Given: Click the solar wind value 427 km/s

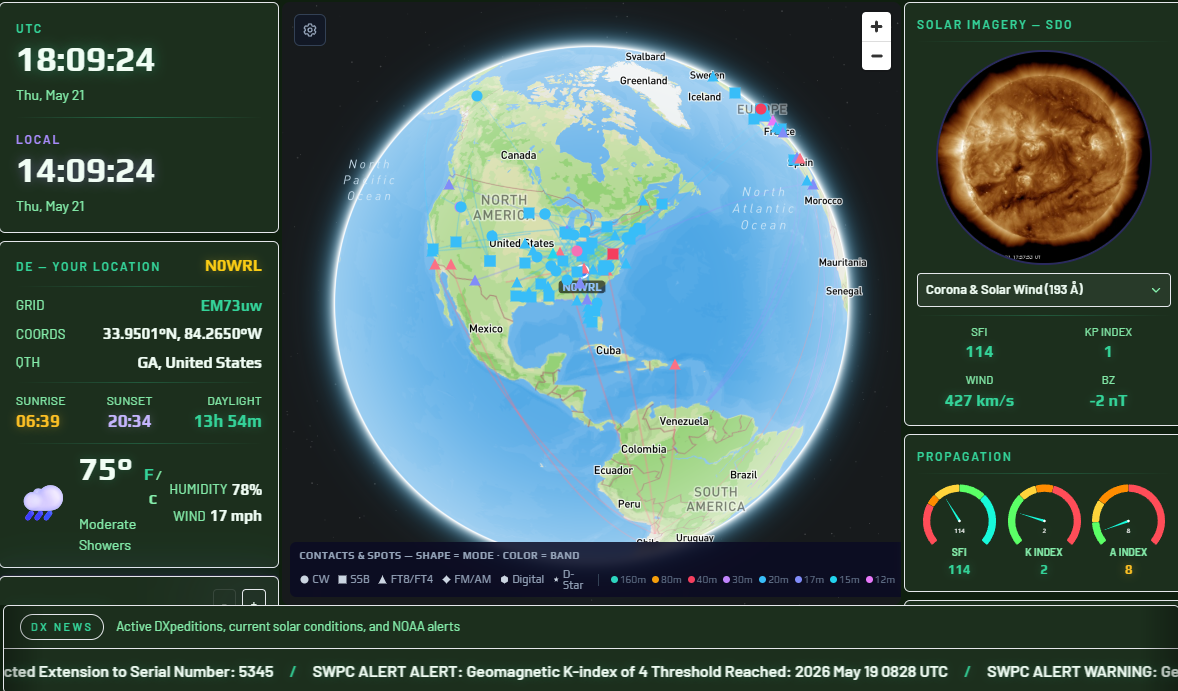Looking at the screenshot, I should tap(979, 401).
